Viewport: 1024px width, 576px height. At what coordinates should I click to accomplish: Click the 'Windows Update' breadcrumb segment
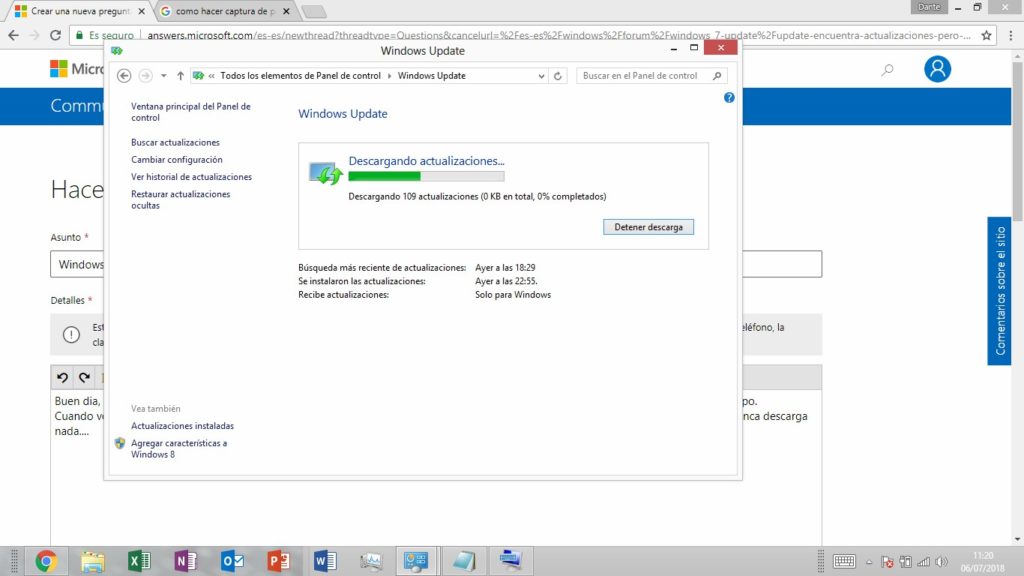click(432, 76)
